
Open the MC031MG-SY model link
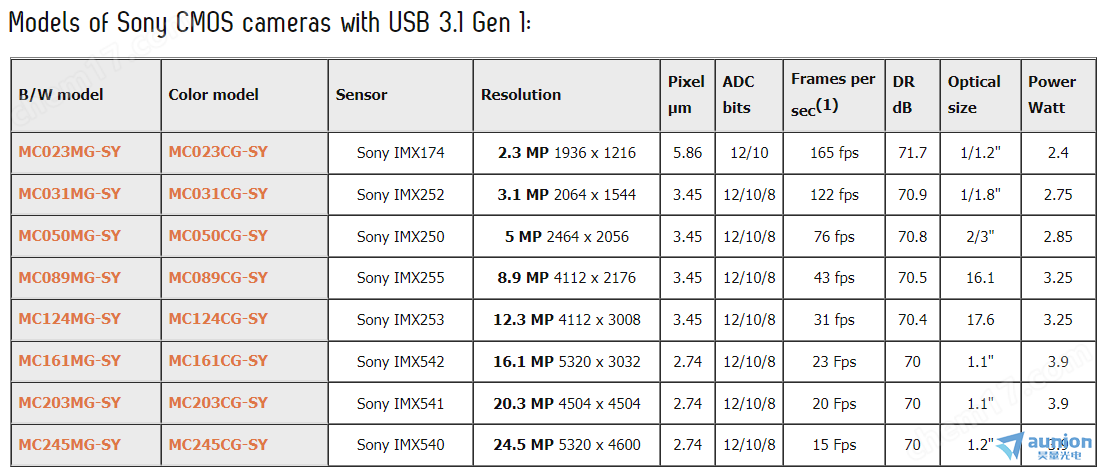[70, 194]
